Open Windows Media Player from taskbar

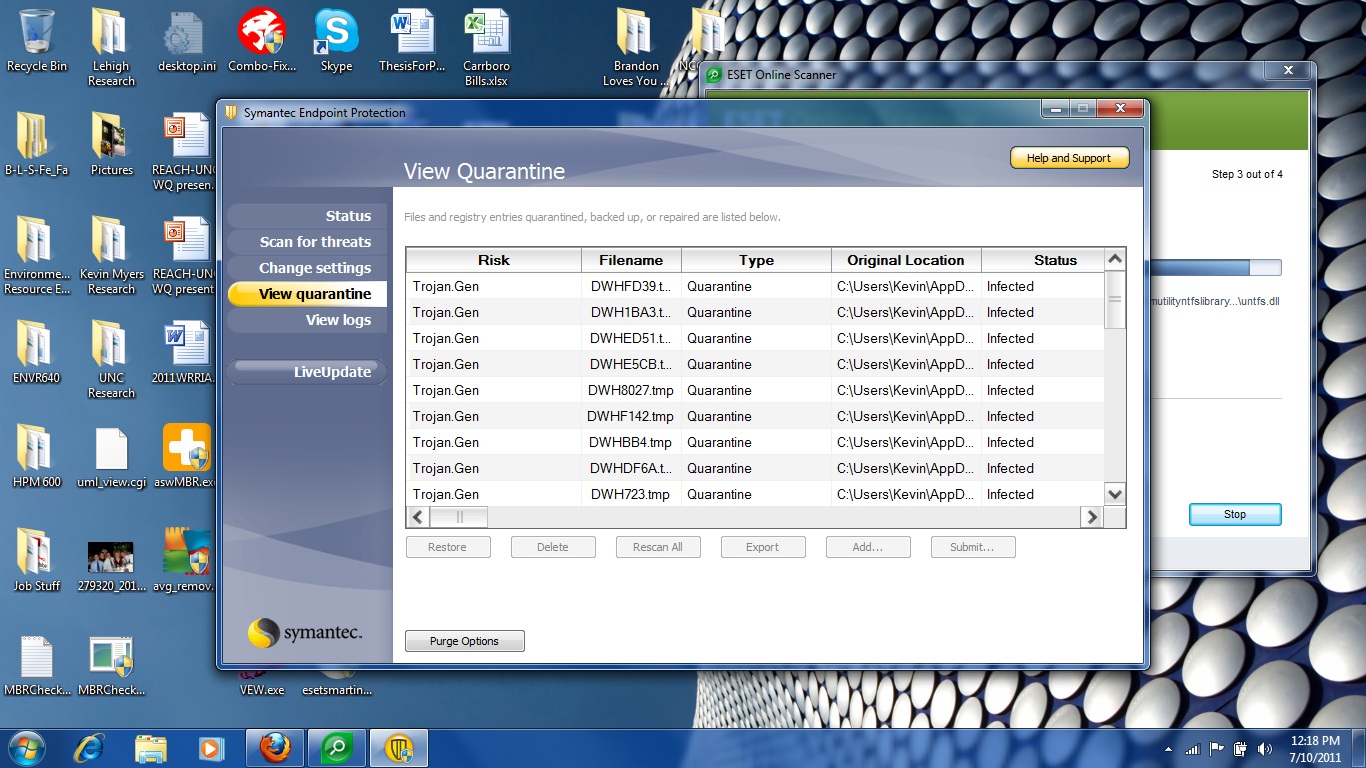click(x=211, y=748)
